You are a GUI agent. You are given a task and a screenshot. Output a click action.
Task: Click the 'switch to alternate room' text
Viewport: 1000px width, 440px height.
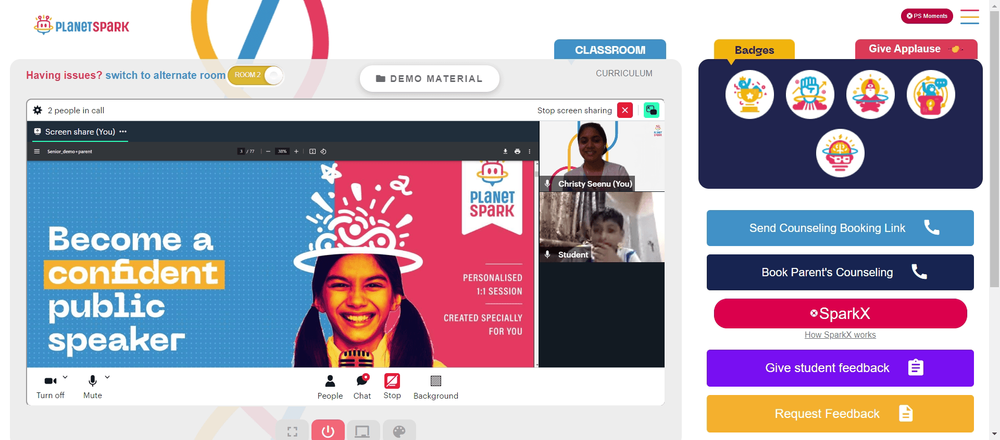(x=165, y=75)
